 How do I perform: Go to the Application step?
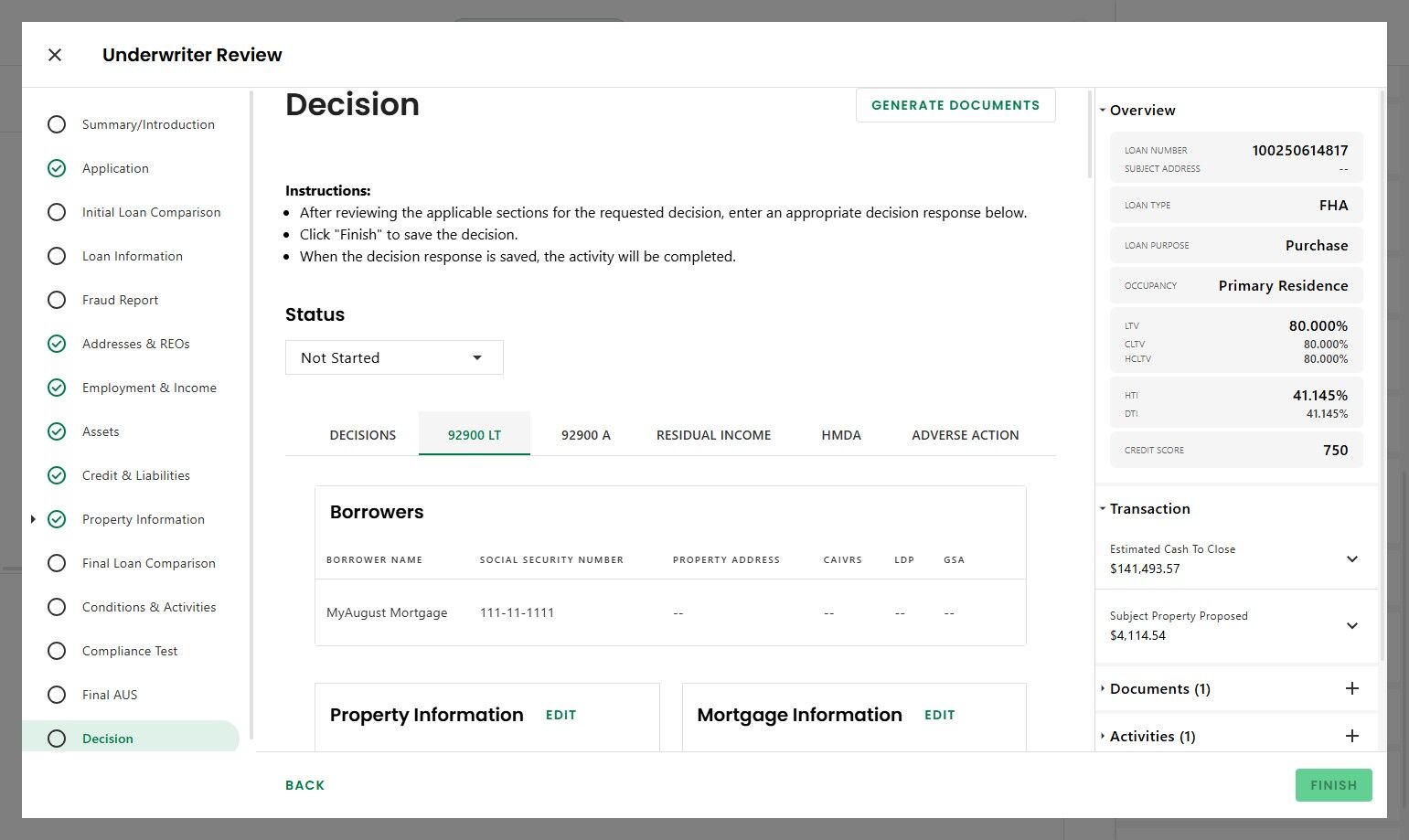click(115, 168)
